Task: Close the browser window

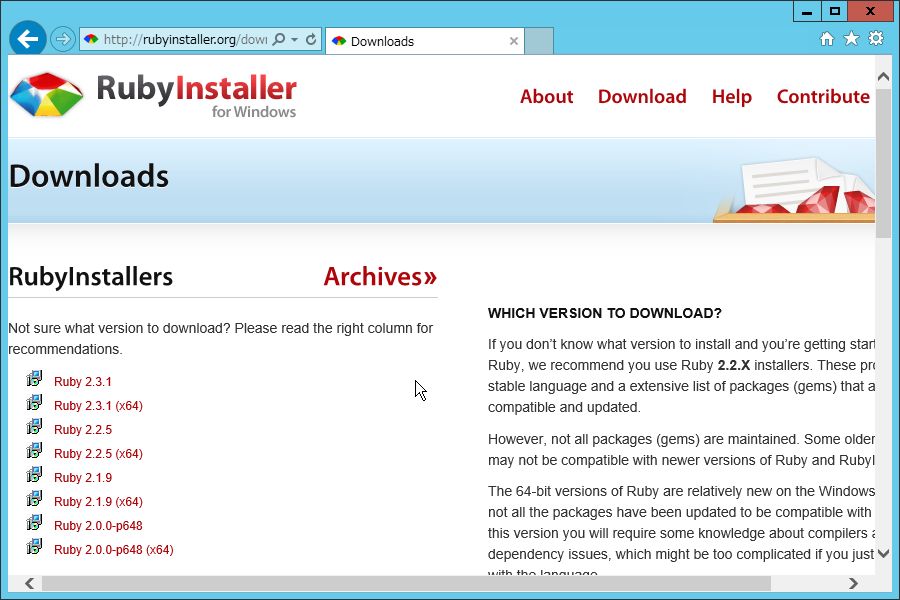Action: pyautogui.click(x=870, y=11)
